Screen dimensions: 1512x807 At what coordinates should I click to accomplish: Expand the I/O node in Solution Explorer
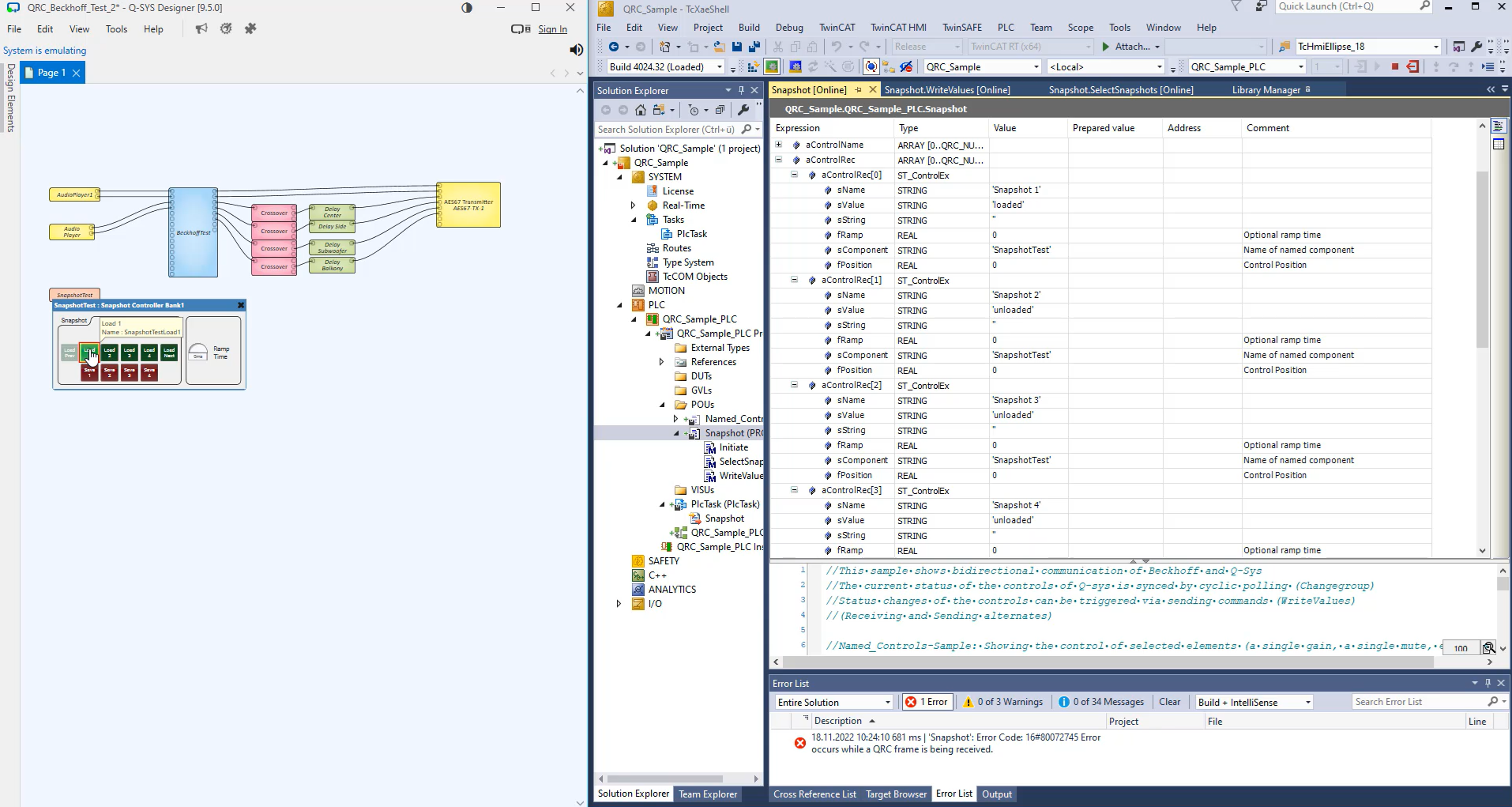[619, 604]
